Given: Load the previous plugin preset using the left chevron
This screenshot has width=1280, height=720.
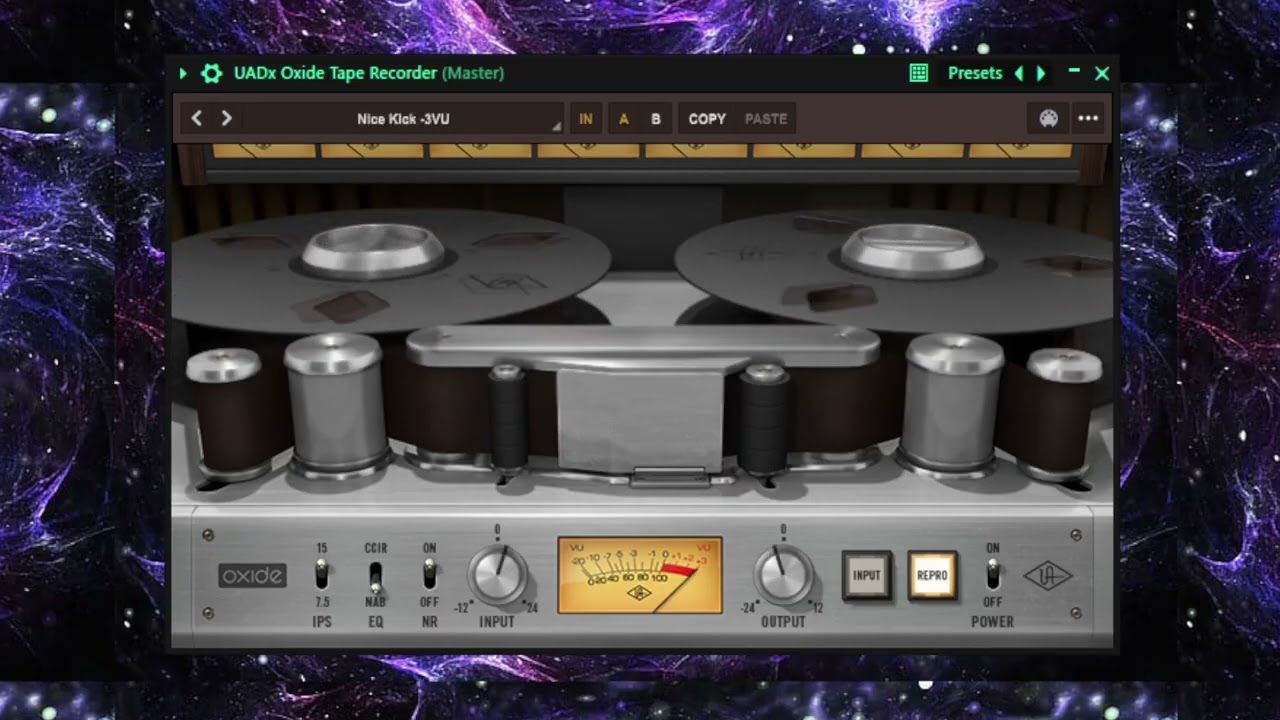Looking at the screenshot, I should point(197,118).
